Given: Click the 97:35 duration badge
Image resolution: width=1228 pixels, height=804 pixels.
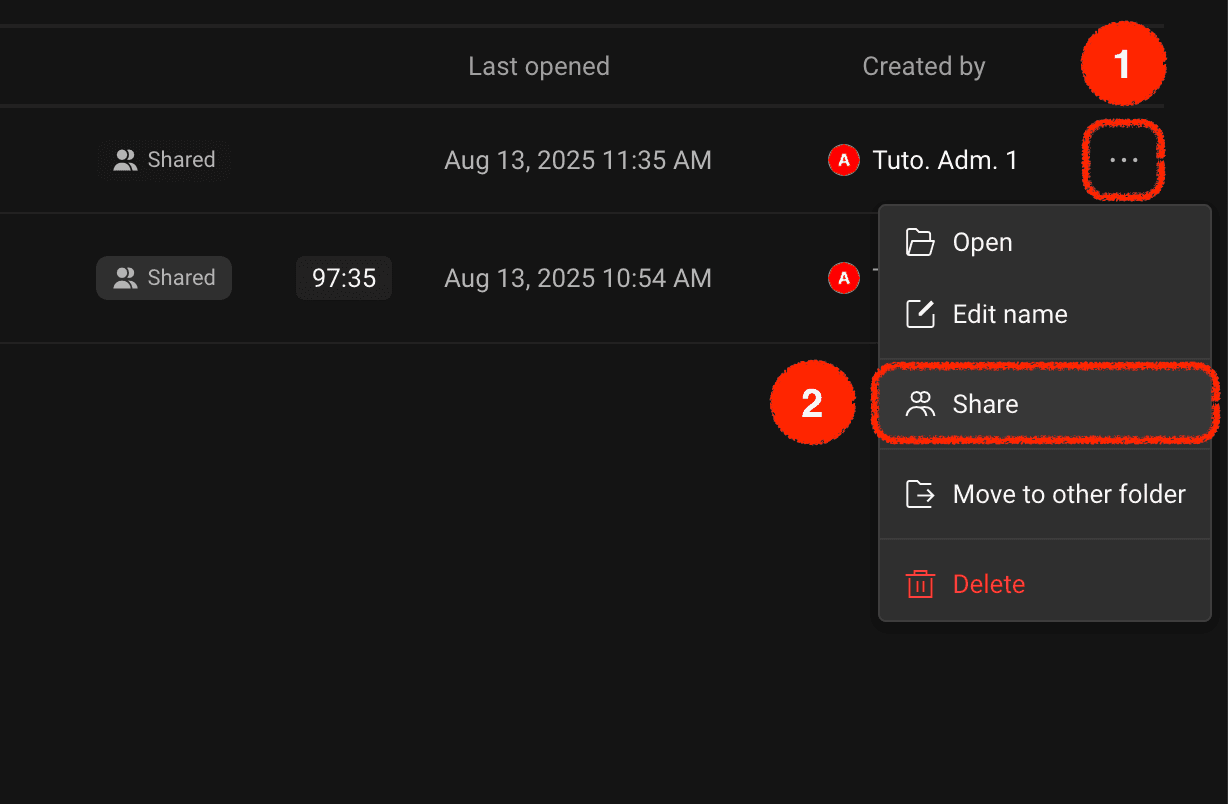Looking at the screenshot, I should (x=344, y=278).
